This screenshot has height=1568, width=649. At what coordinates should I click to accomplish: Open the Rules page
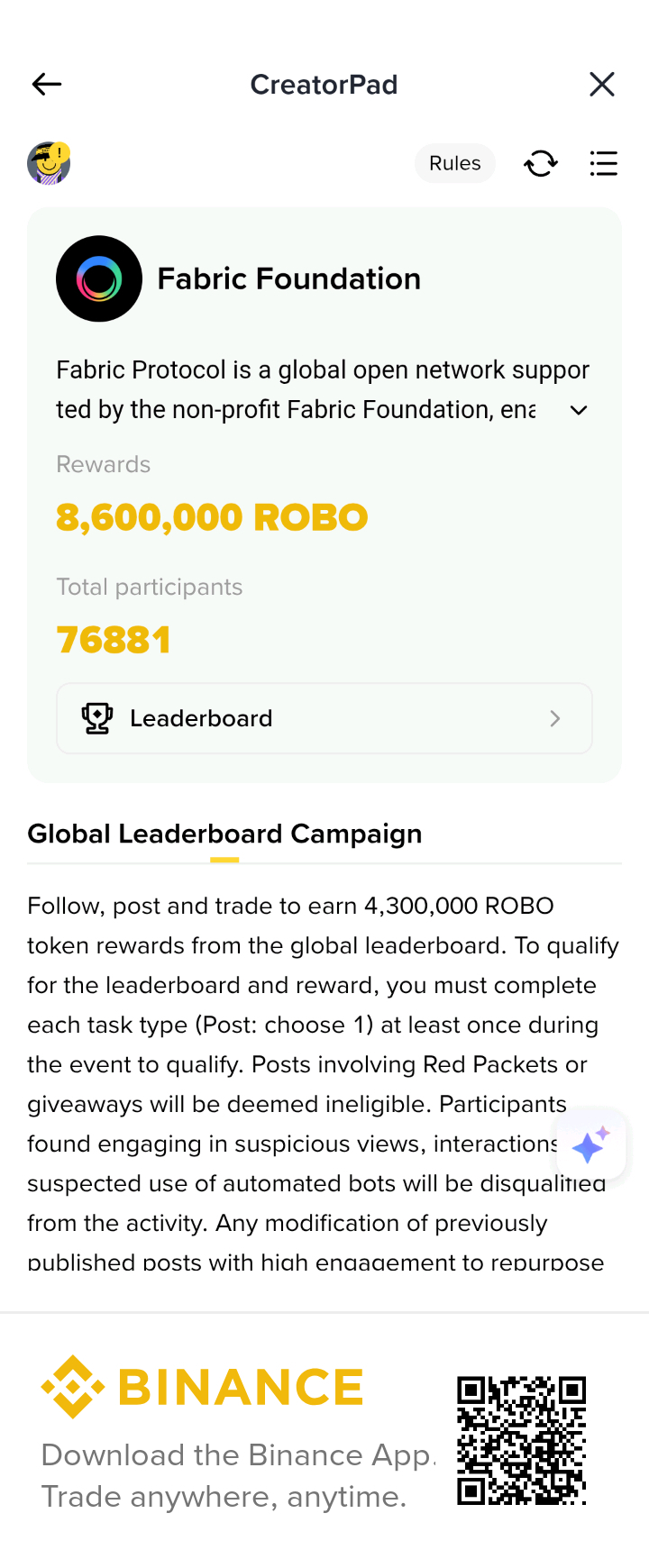coord(455,163)
